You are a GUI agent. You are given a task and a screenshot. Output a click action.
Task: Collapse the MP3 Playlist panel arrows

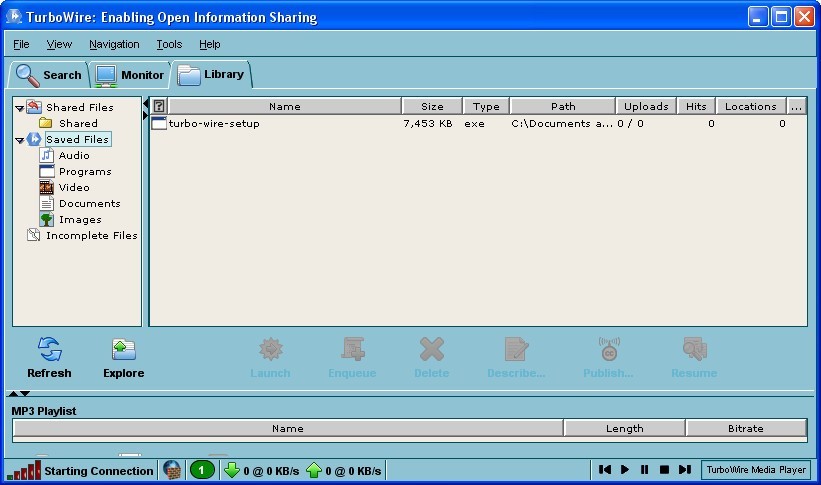pos(19,394)
